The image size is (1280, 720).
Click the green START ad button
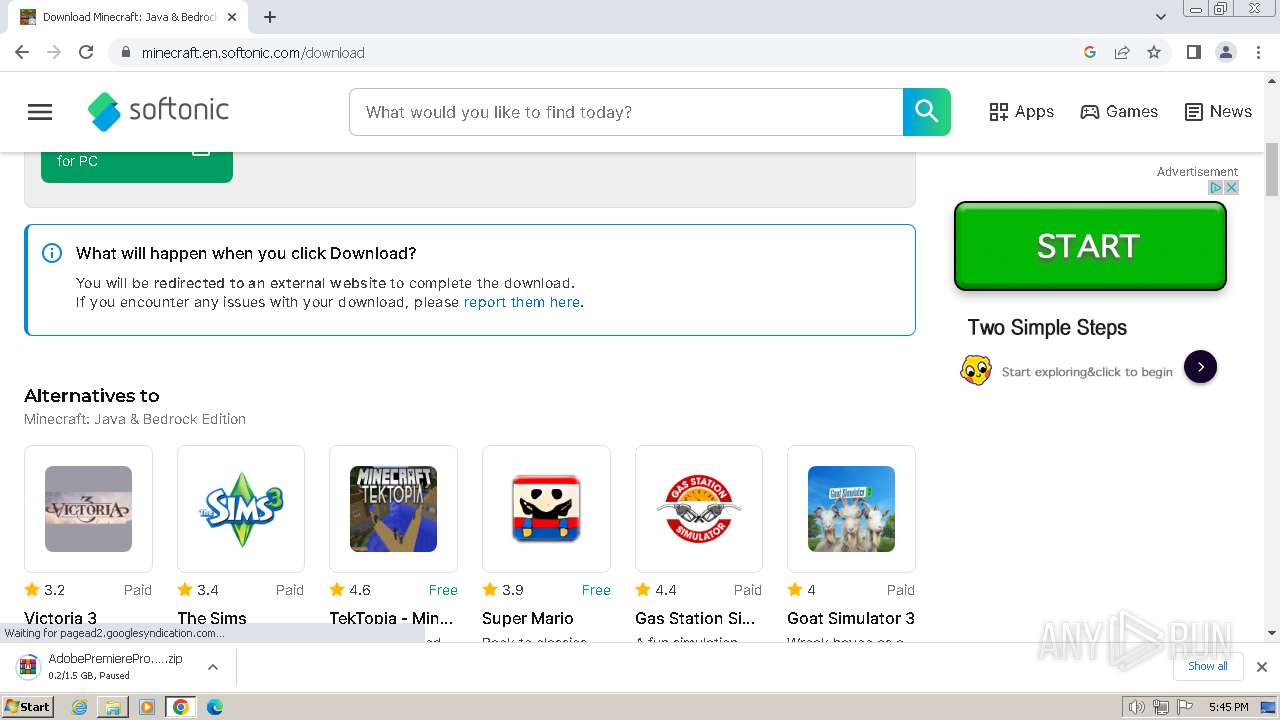tap(1090, 246)
